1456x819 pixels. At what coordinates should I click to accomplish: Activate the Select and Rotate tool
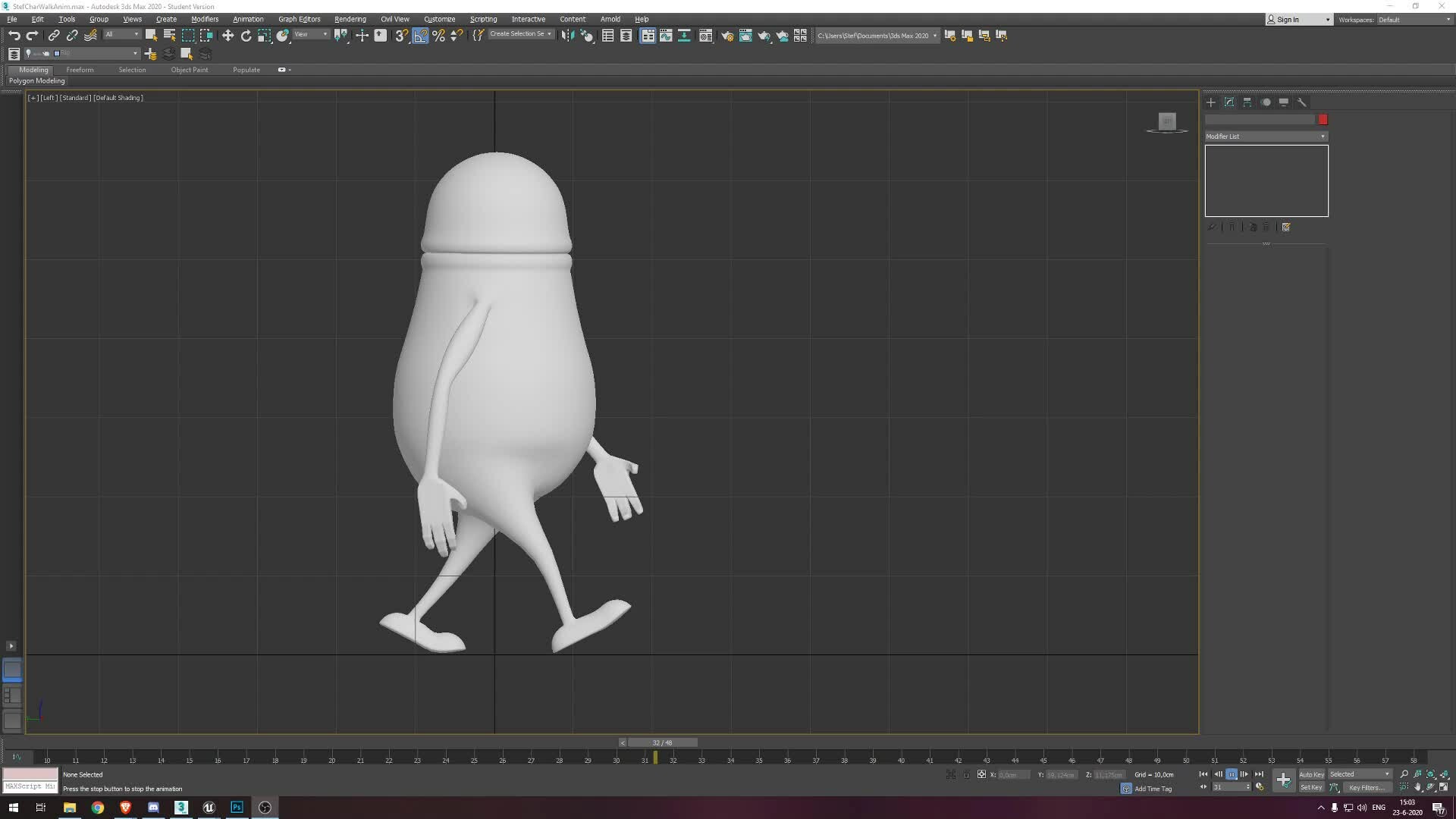click(x=246, y=35)
